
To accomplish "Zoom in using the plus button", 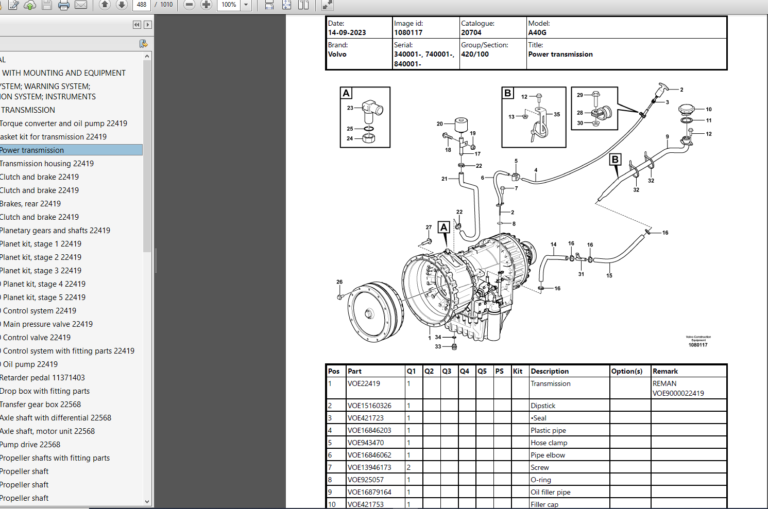I will pyautogui.click(x=205, y=5).
